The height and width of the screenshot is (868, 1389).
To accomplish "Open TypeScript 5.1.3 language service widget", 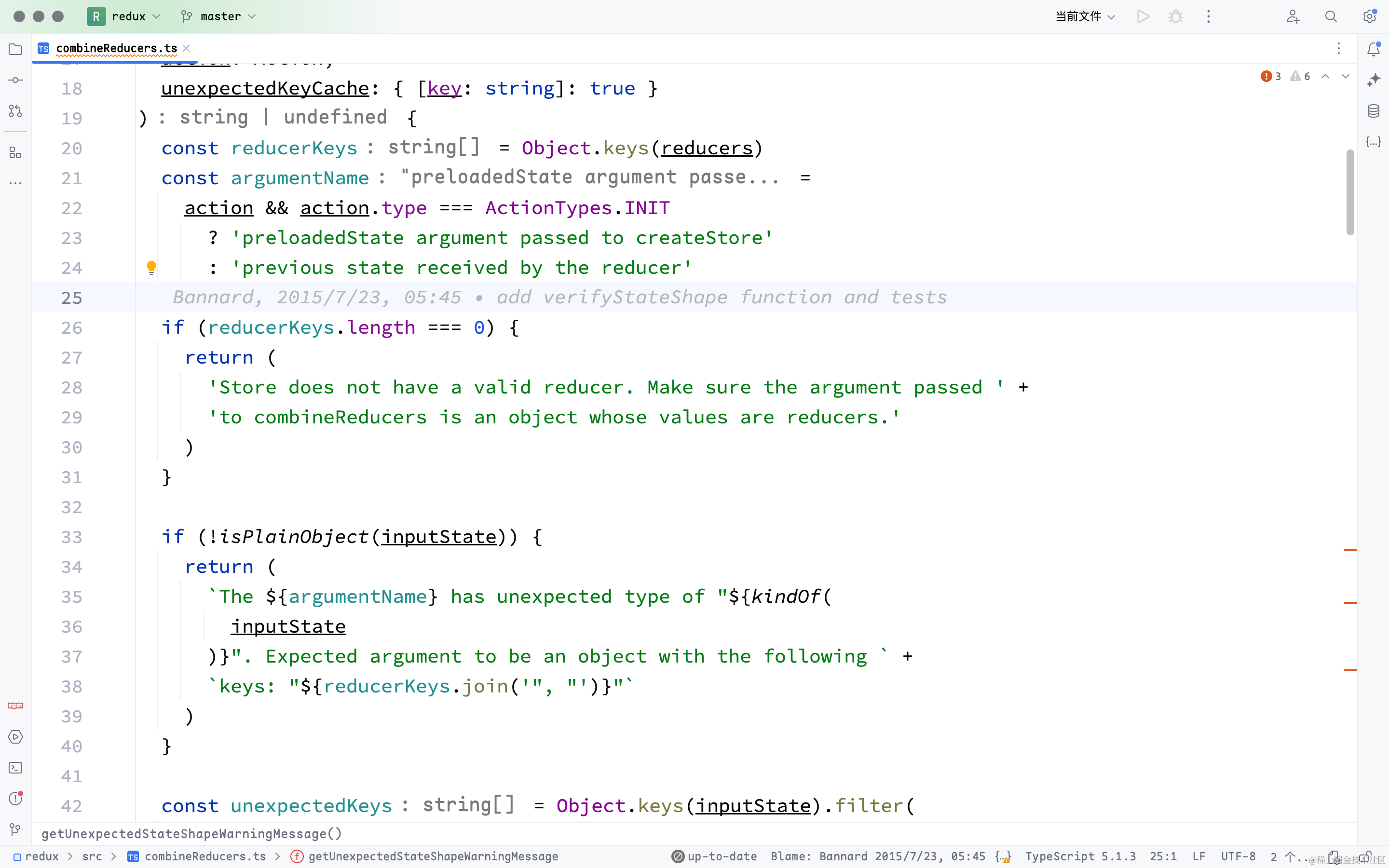I will pos(1080,856).
